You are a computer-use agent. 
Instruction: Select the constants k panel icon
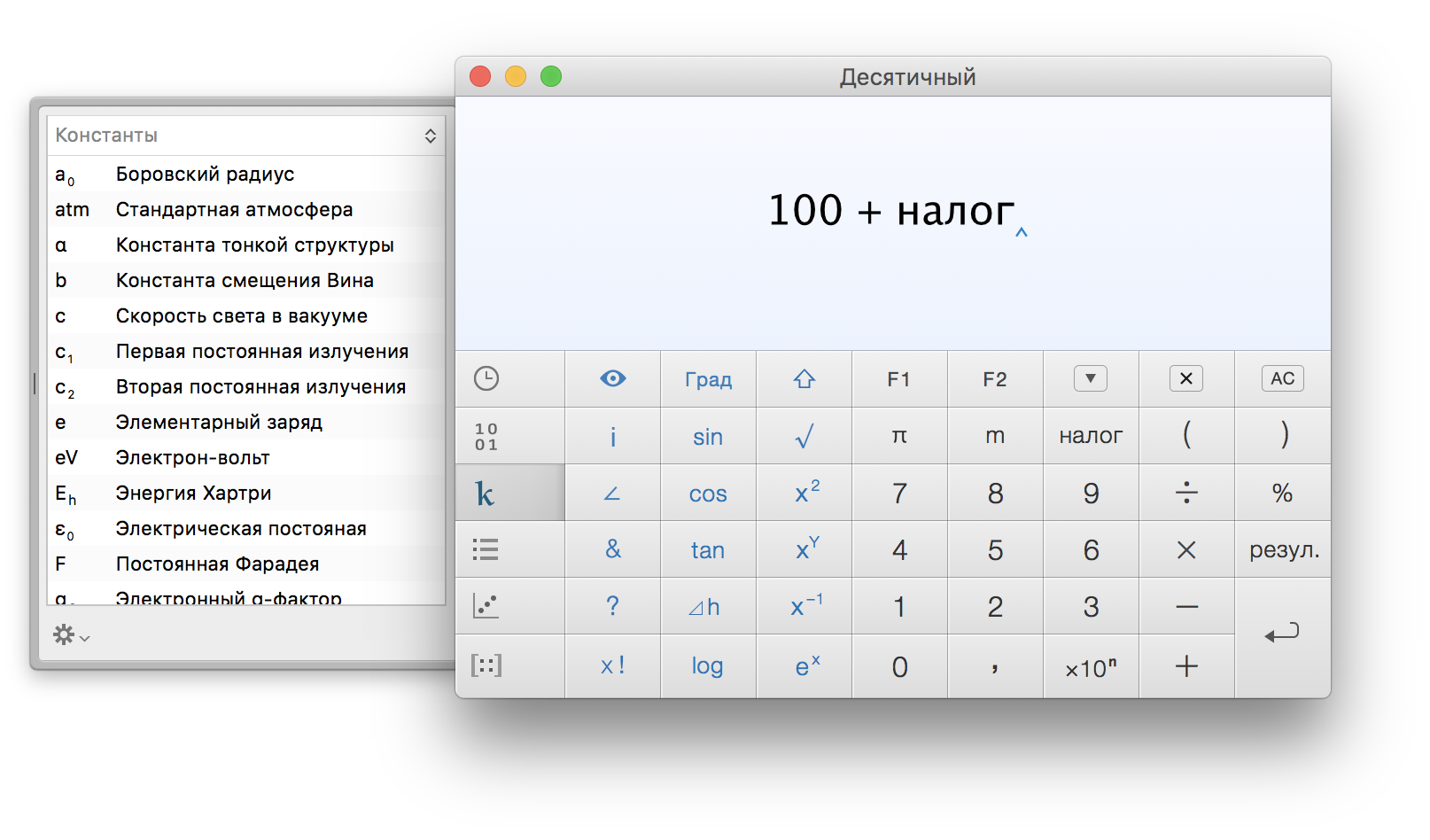tap(510, 493)
